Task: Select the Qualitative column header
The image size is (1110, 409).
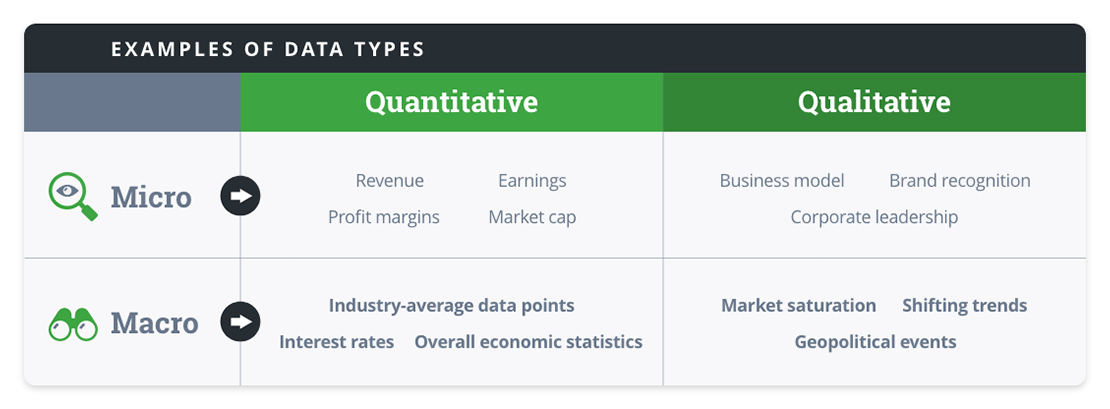Action: [874, 102]
